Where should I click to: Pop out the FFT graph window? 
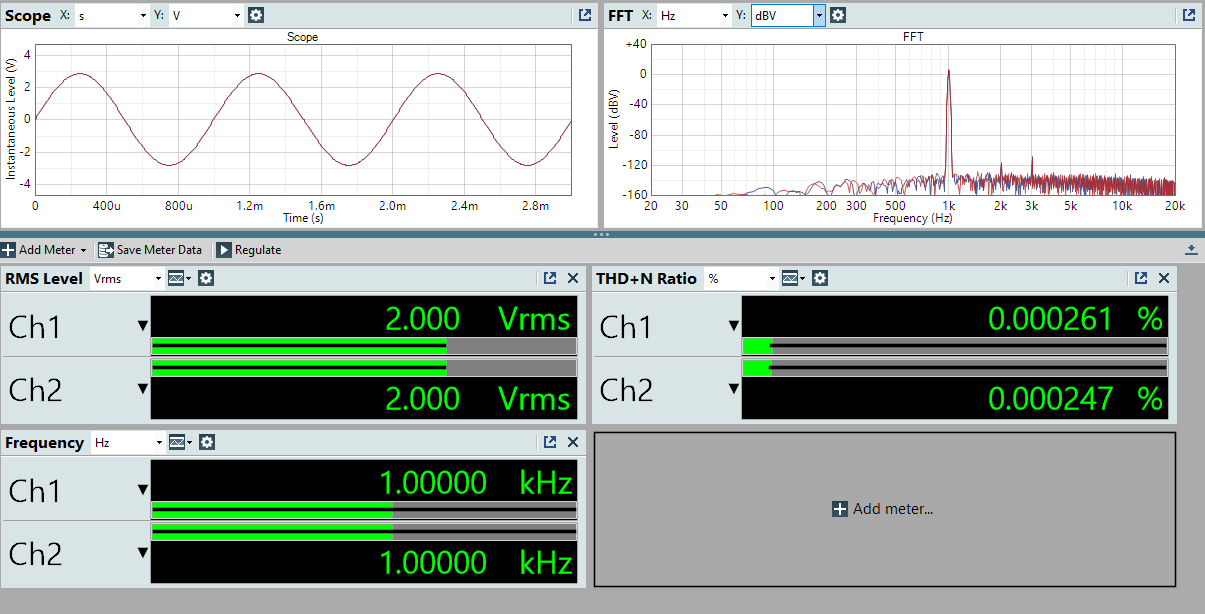[1189, 15]
